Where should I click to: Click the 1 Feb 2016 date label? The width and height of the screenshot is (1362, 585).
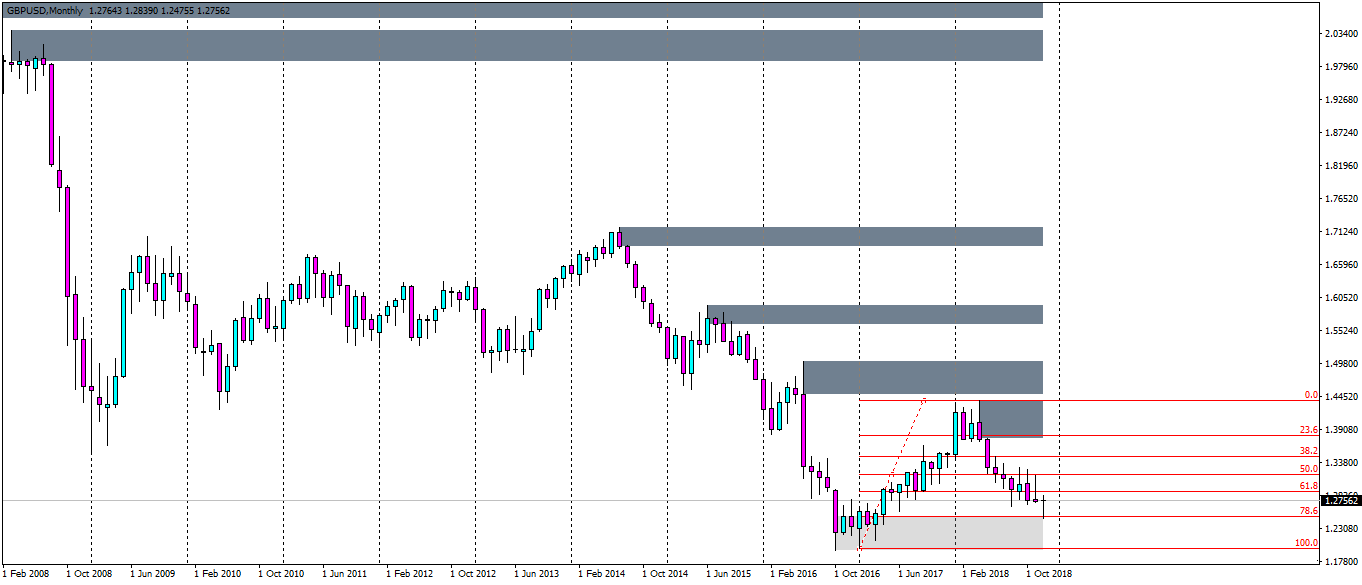click(793, 575)
